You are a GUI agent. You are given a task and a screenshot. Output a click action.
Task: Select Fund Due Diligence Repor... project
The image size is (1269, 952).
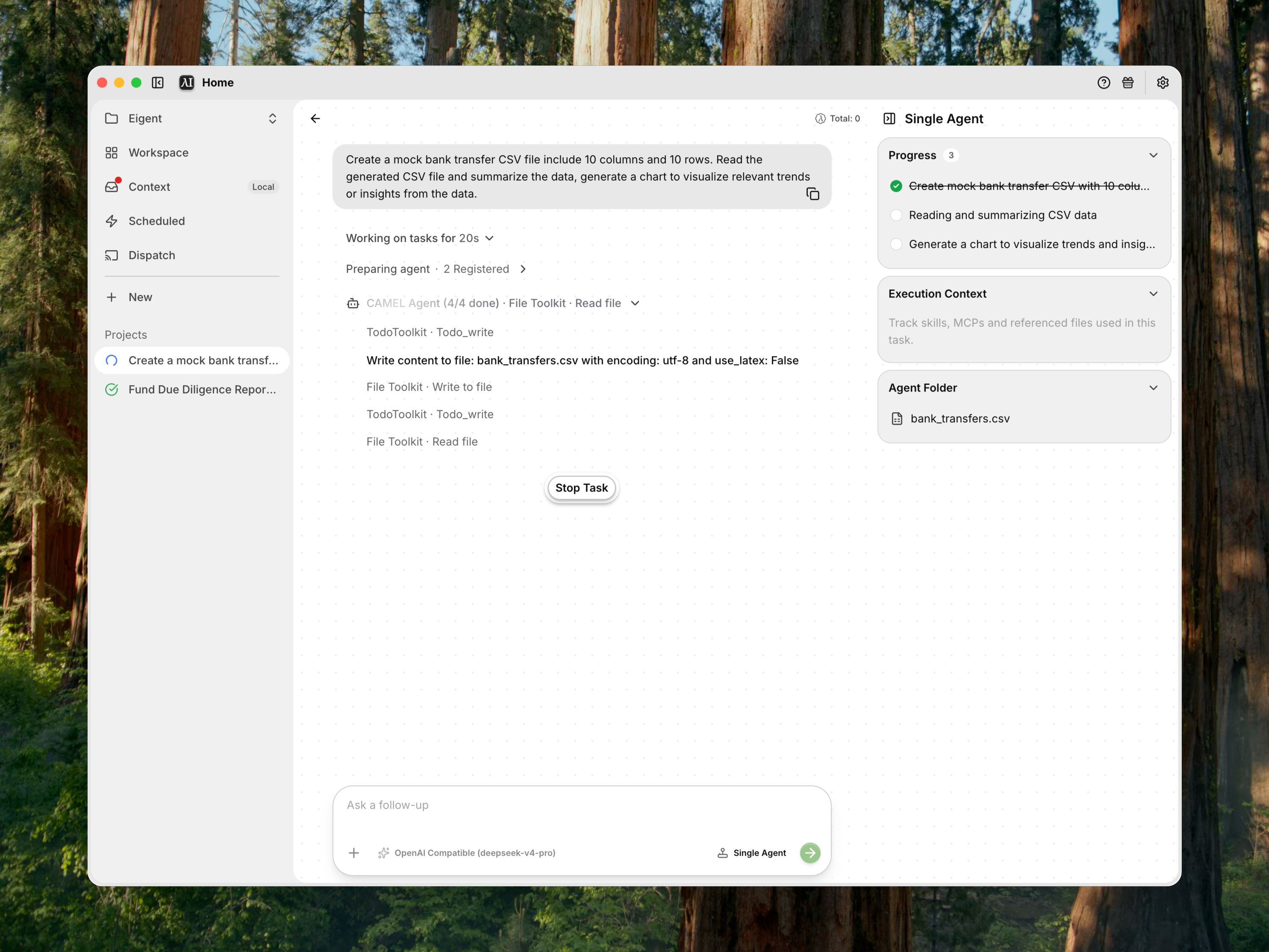[191, 389]
